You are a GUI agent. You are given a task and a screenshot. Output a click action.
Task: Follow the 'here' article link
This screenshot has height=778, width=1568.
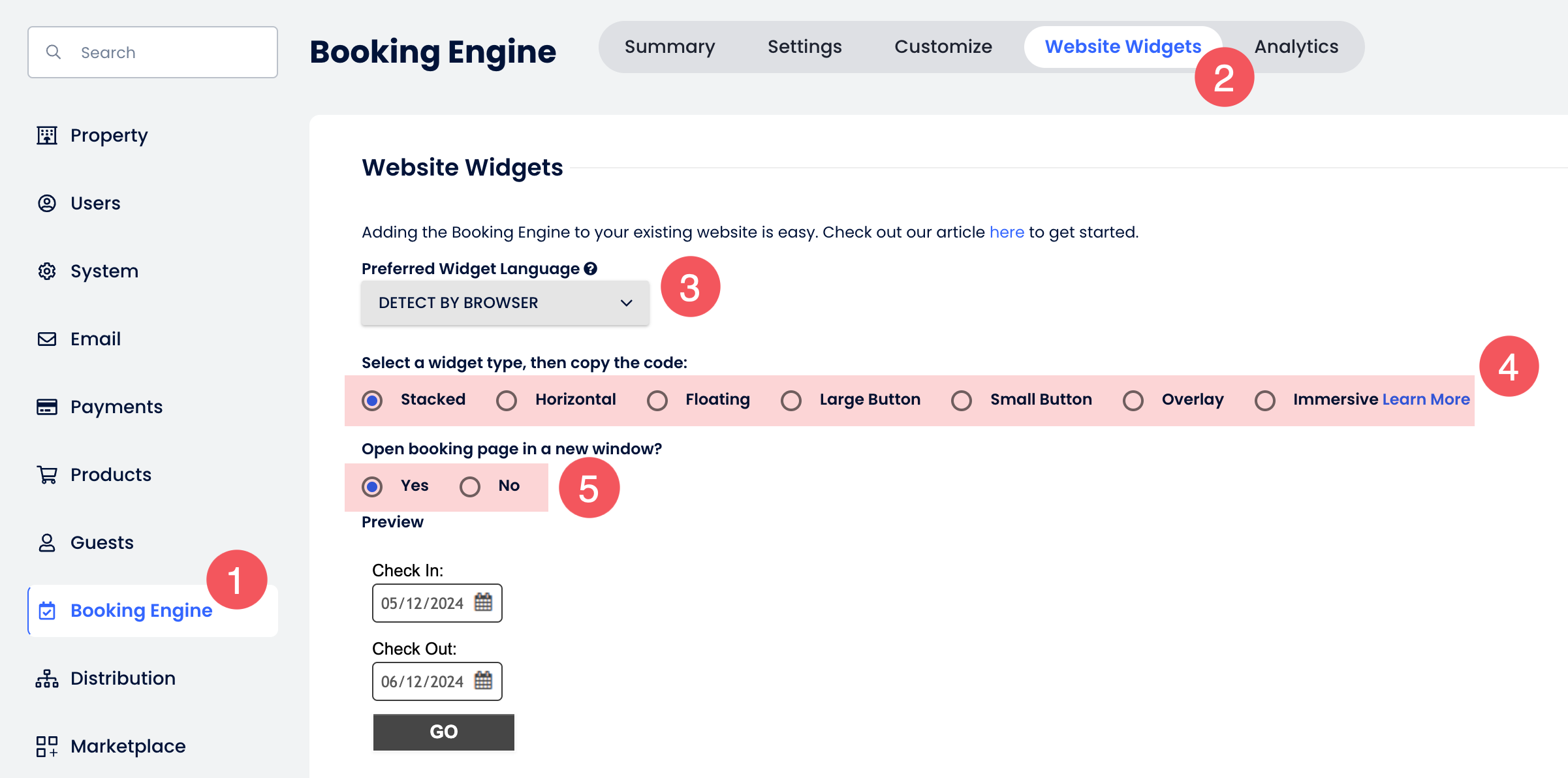click(1007, 232)
